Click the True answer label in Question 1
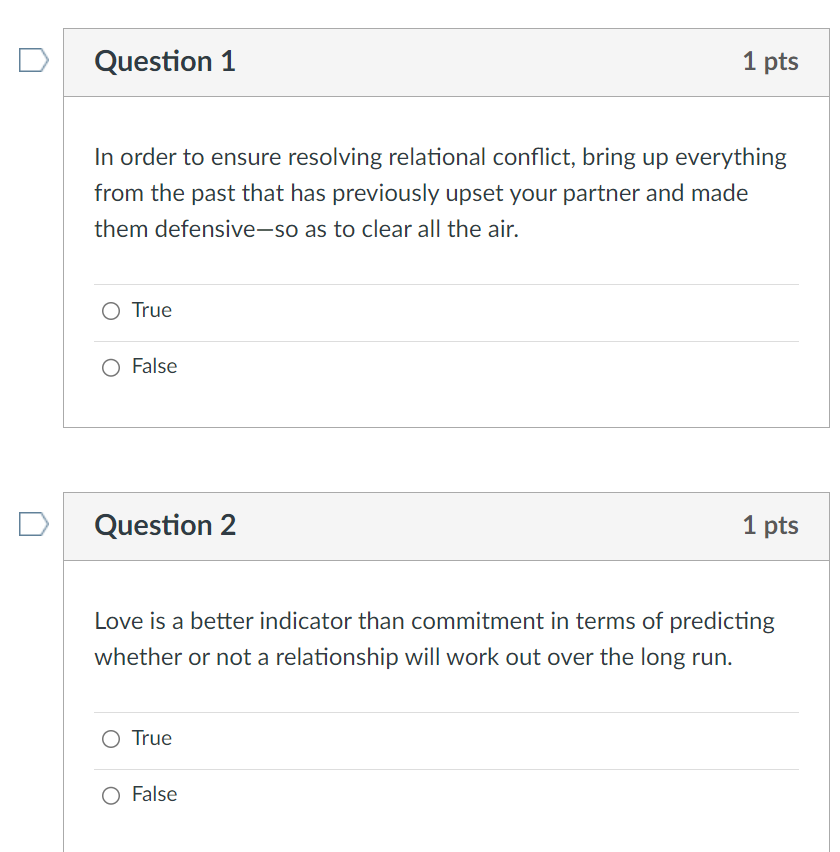The width and height of the screenshot is (840, 852). point(150,310)
